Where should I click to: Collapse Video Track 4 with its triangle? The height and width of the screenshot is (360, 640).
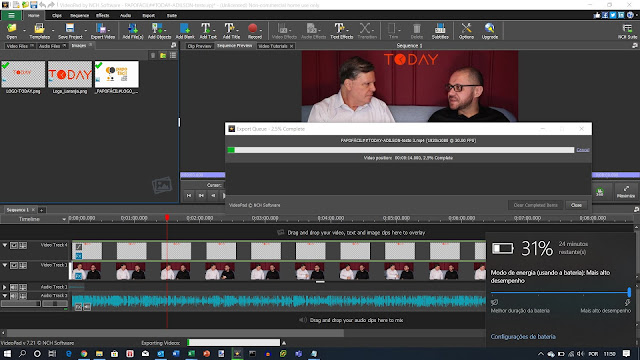coord(5,245)
